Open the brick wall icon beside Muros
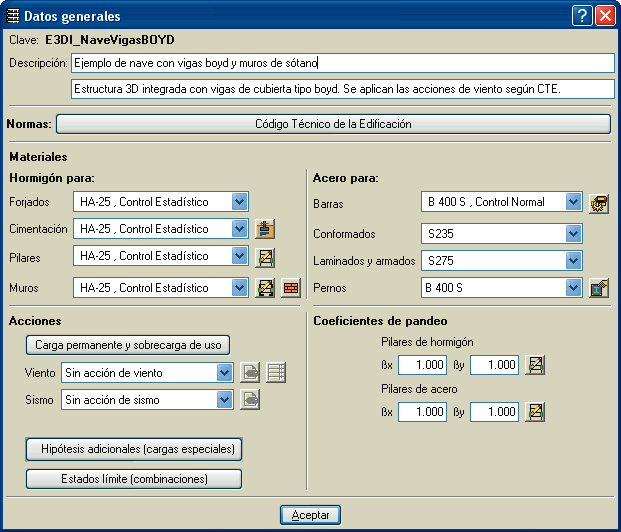This screenshot has width=621, height=532. 291,288
